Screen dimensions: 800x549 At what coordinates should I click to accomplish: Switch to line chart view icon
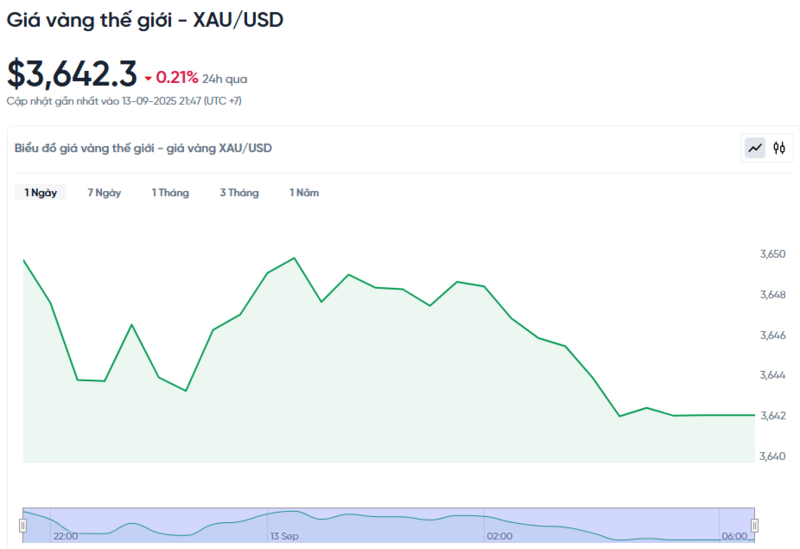click(x=755, y=148)
